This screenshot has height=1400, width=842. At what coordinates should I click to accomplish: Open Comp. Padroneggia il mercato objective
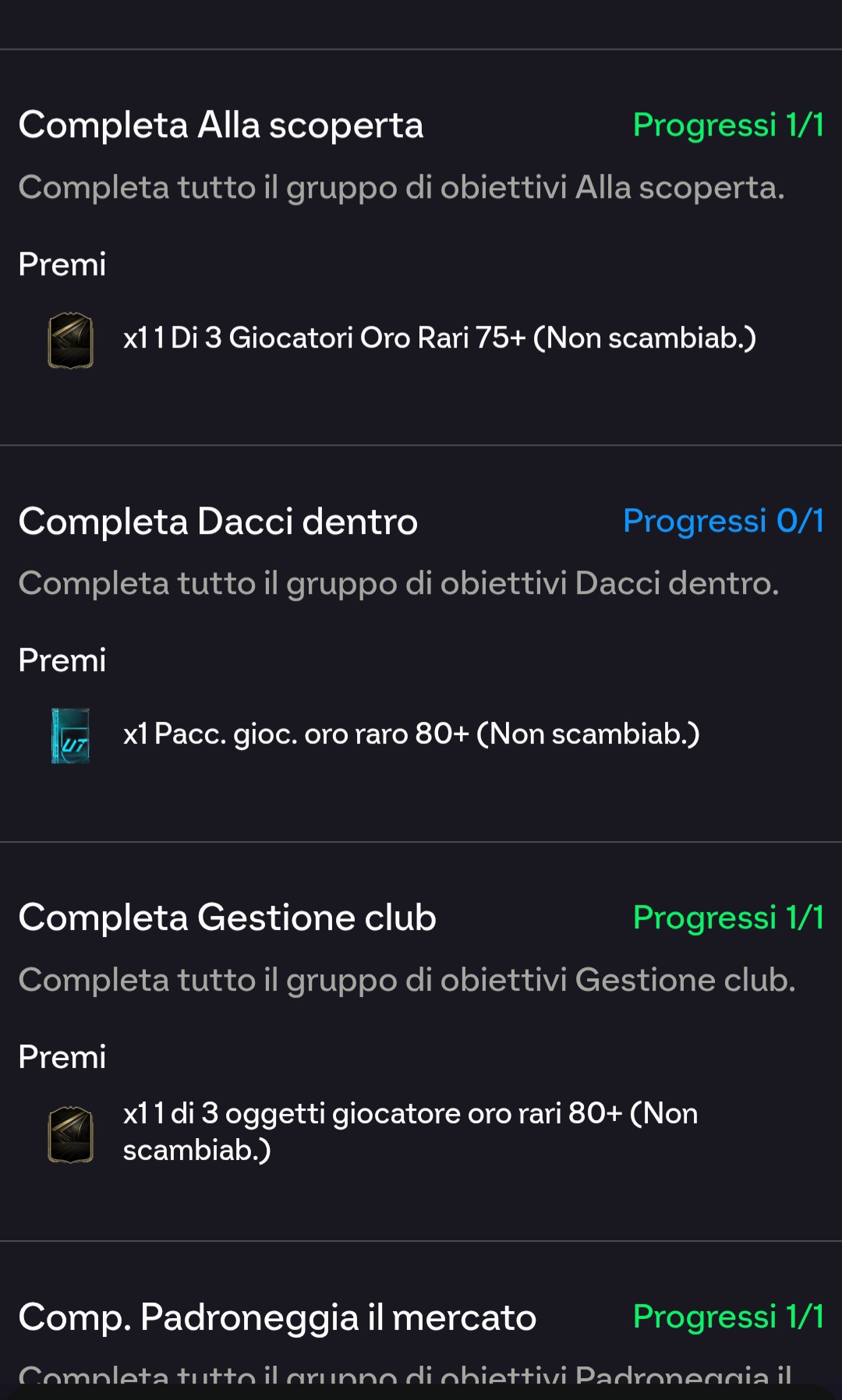click(x=278, y=1317)
